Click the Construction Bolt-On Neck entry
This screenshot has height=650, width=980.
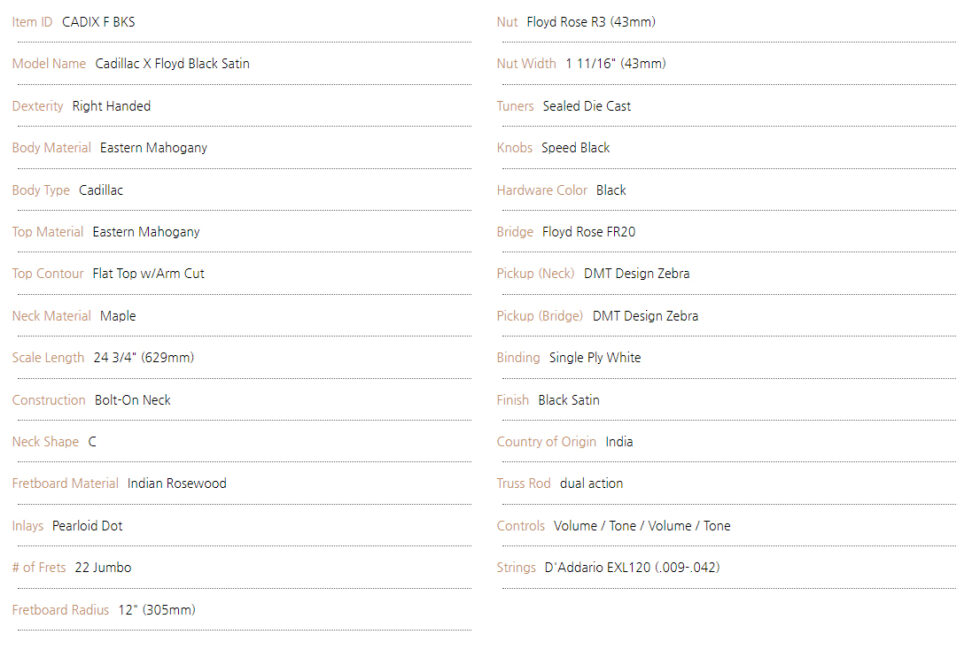point(132,400)
